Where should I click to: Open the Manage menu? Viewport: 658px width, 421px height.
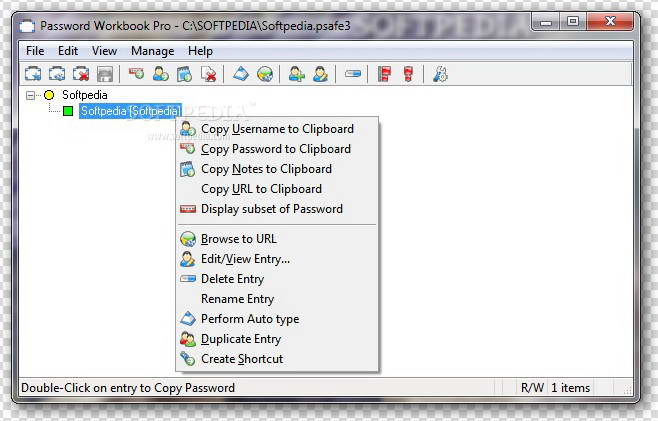(x=152, y=51)
